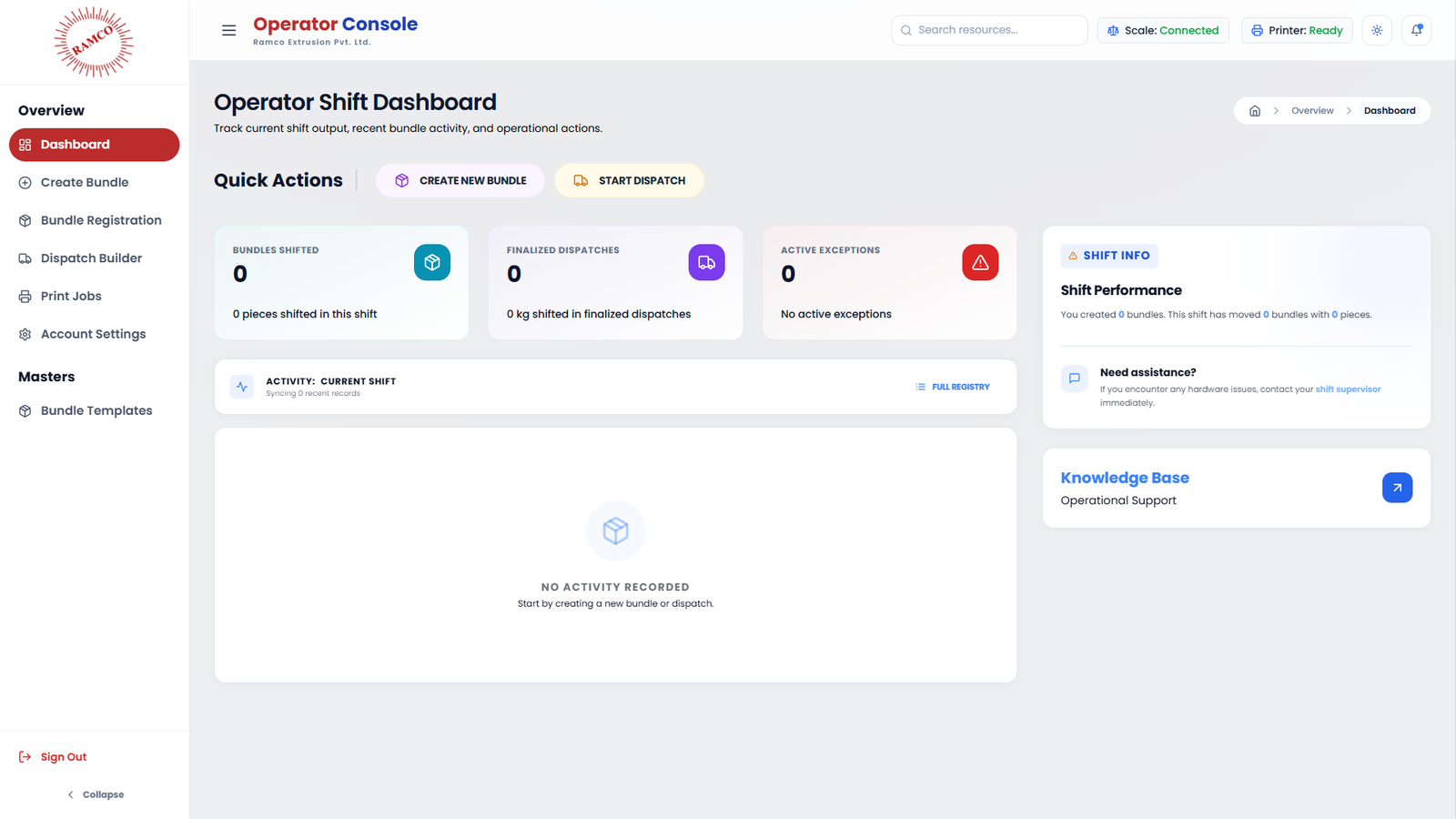Click the Create New Bundle button

pos(460,180)
